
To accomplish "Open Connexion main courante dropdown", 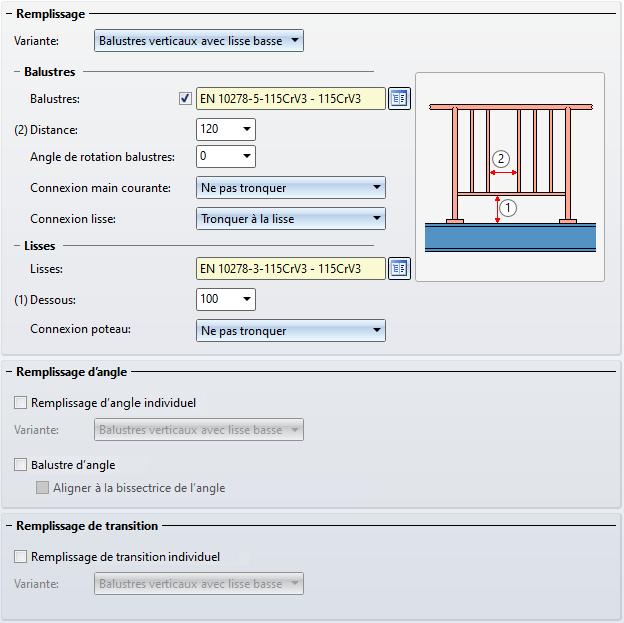I will point(376,187).
